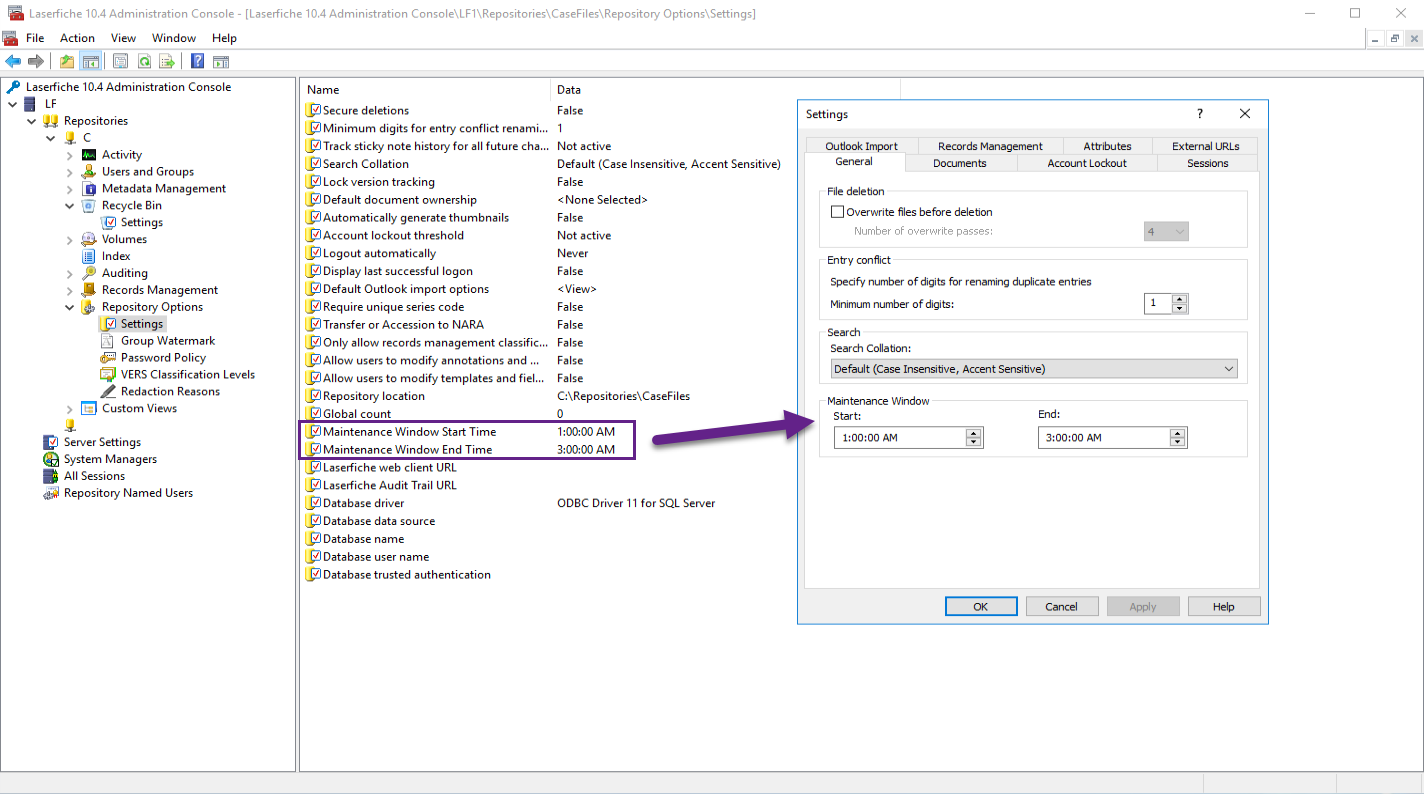
Task: Click the Cancel button in Settings dialog
Action: pyautogui.click(x=1061, y=606)
